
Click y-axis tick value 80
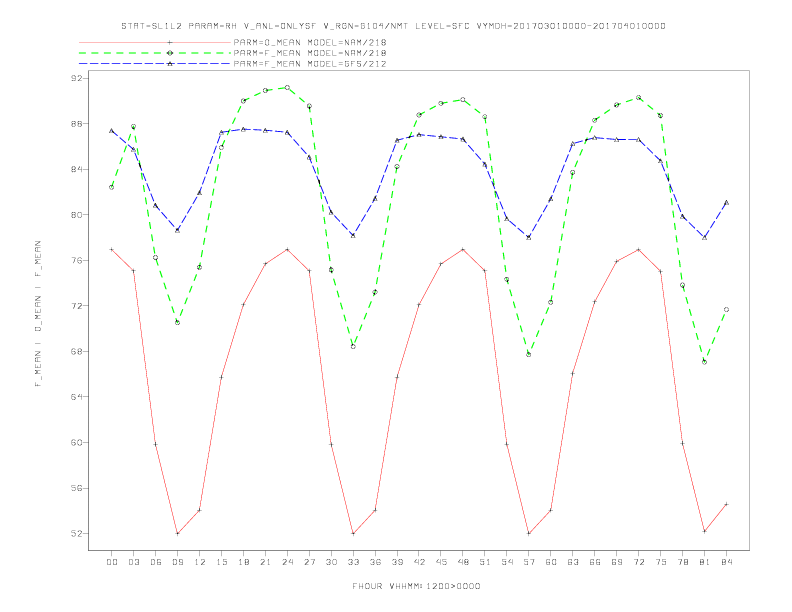(76, 215)
